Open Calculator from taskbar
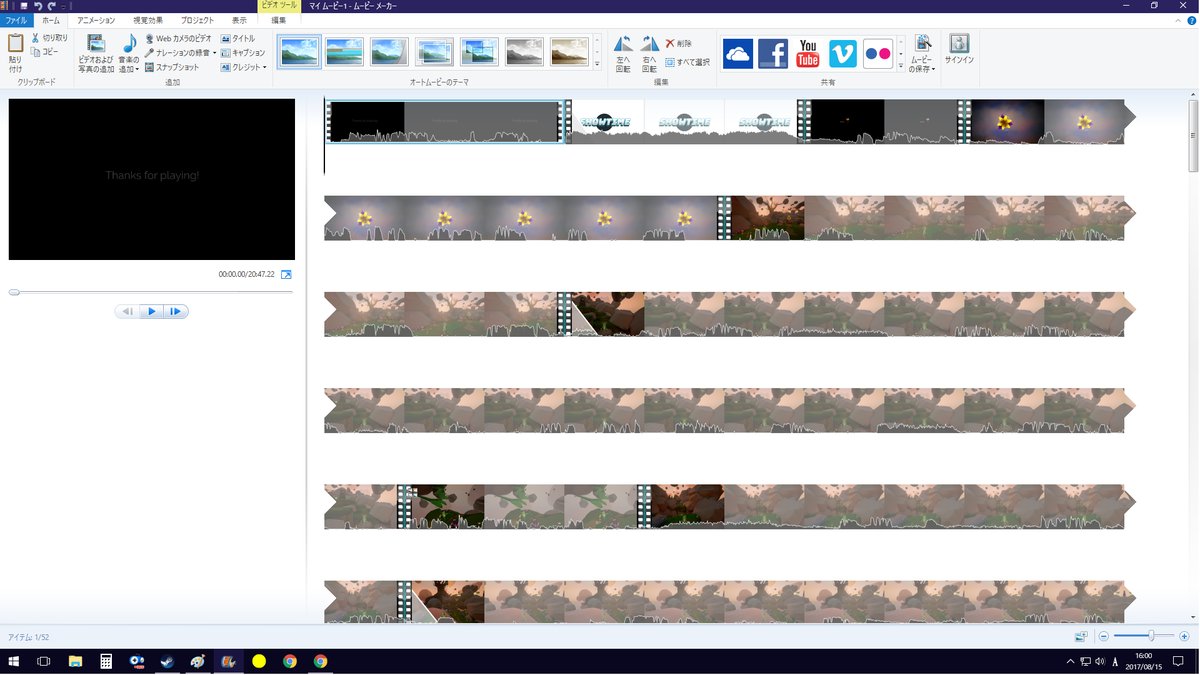1200x675 pixels. 105,661
